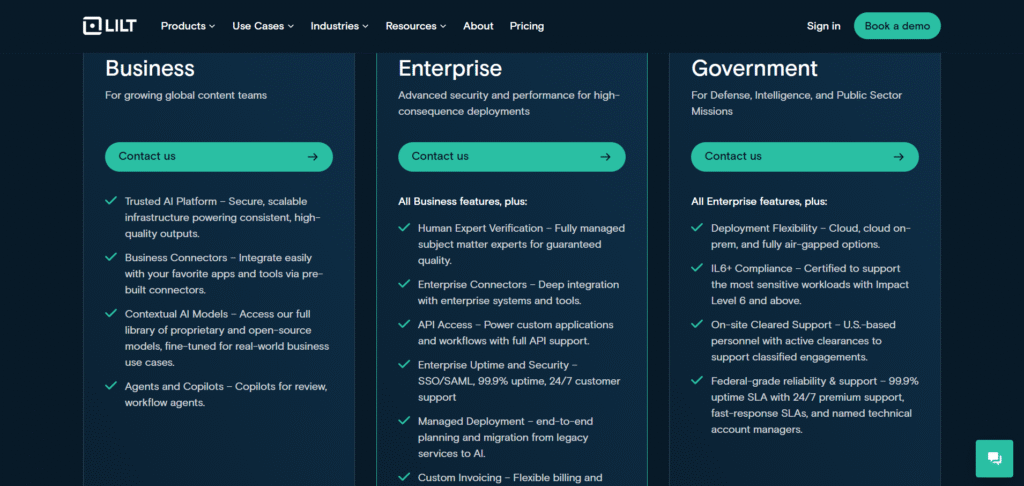1024x486 pixels.
Task: Click checkmark beside API Access
Action: pos(404,325)
